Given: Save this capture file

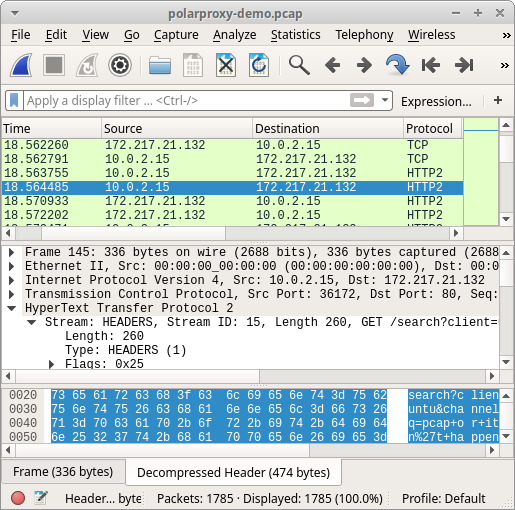Looking at the screenshot, I should tap(193, 65).
